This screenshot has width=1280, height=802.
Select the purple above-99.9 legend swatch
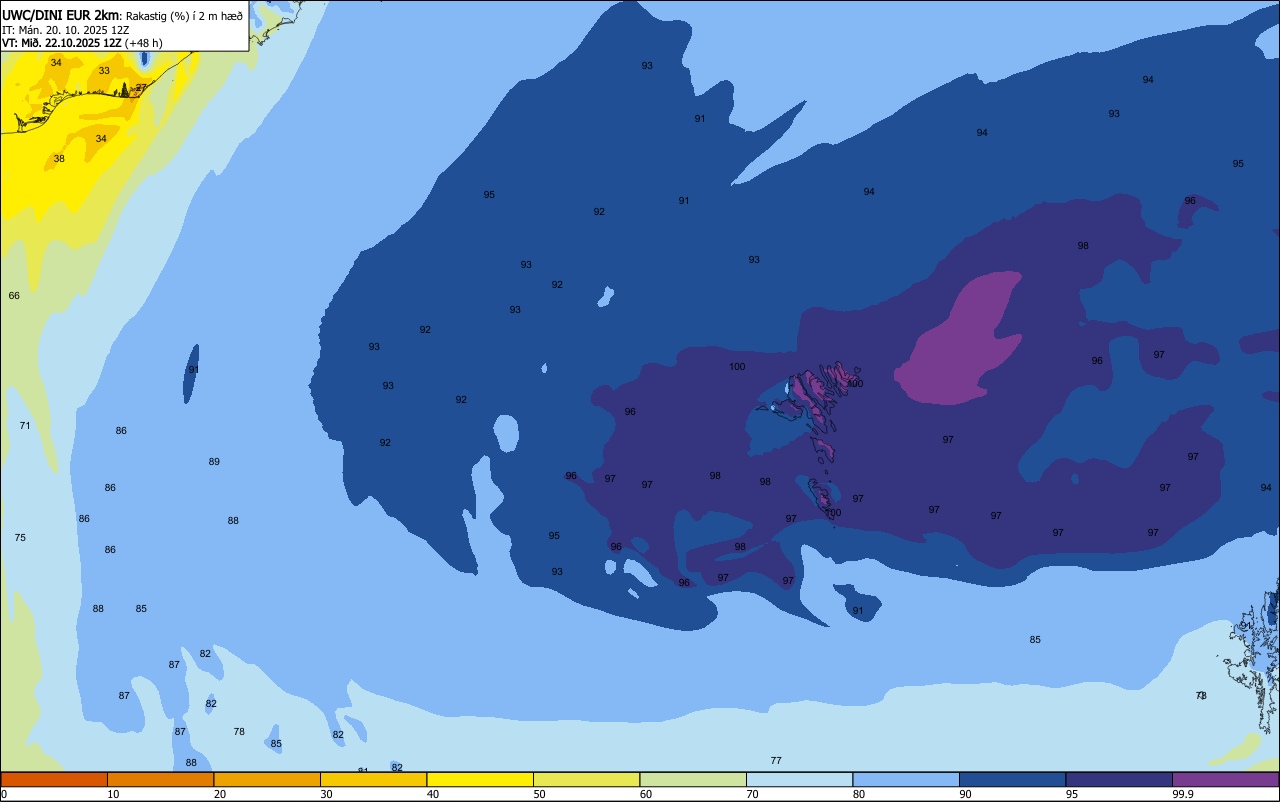pyautogui.click(x=1226, y=779)
